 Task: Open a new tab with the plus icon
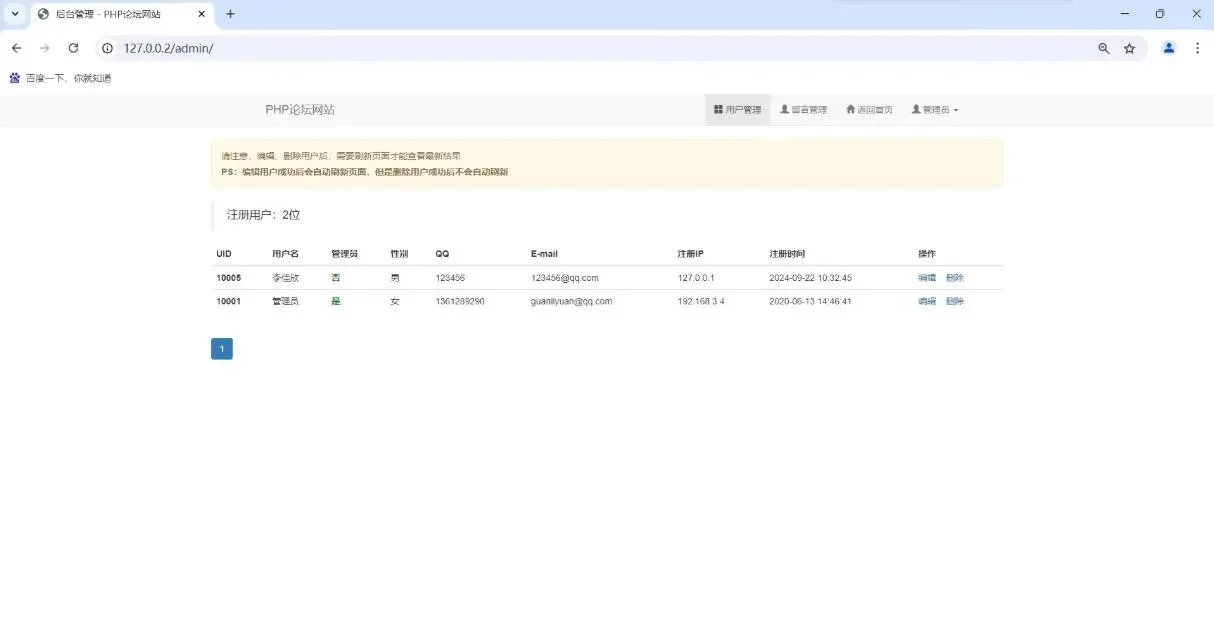point(230,14)
